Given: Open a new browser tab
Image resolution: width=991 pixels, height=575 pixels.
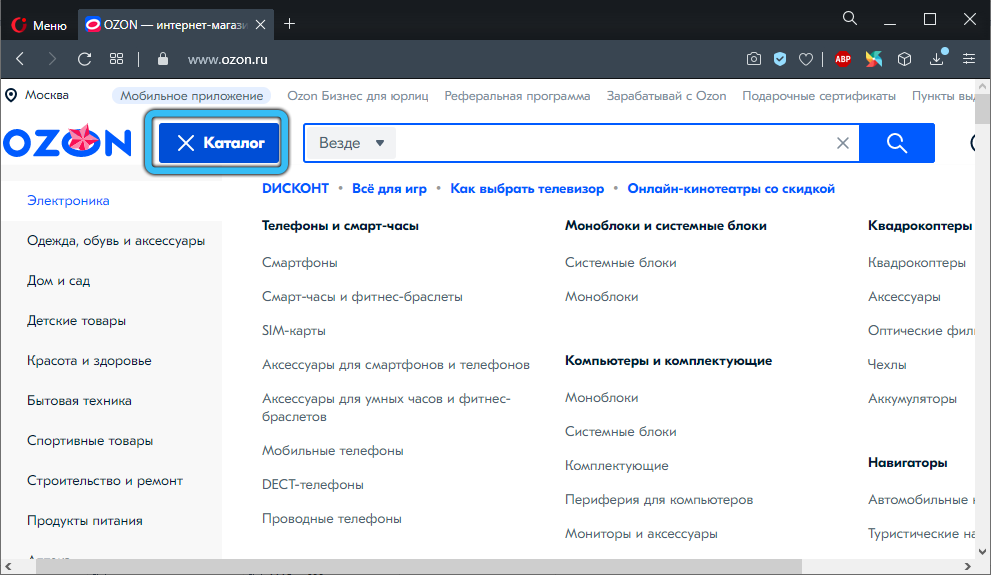Looking at the screenshot, I should (x=289, y=24).
